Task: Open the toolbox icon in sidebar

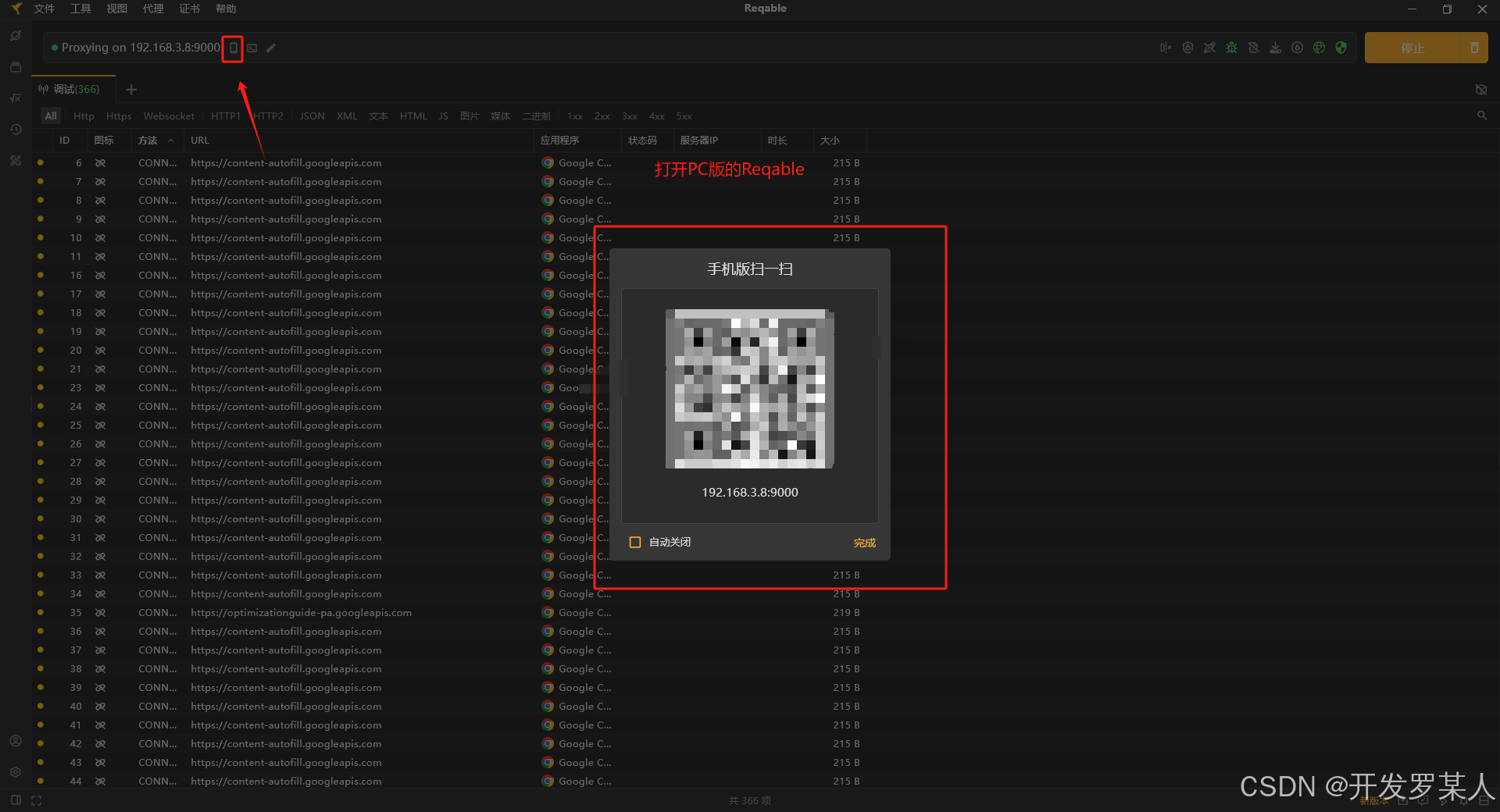Action: tap(16, 161)
